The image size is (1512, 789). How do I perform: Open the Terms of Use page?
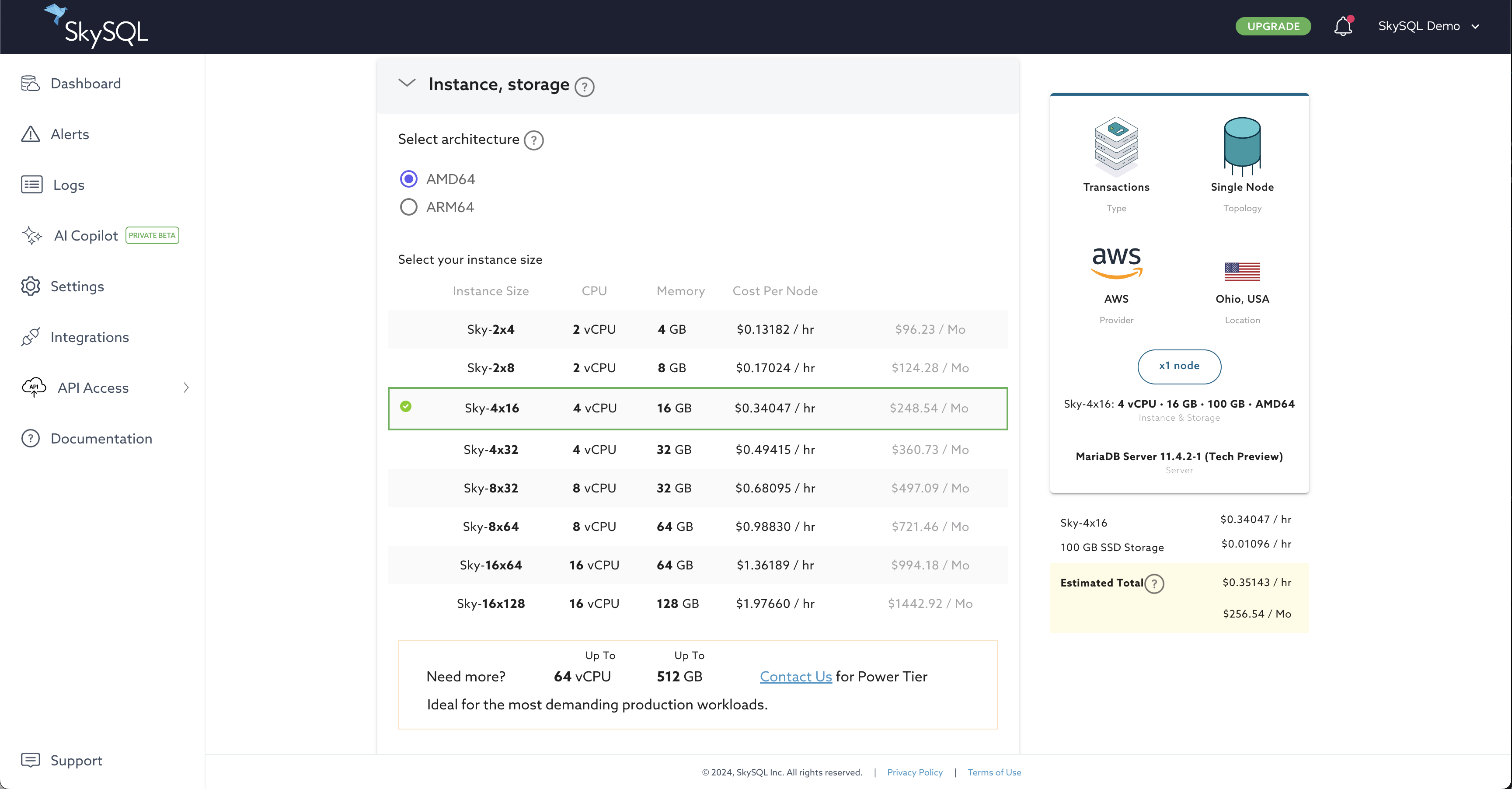994,772
